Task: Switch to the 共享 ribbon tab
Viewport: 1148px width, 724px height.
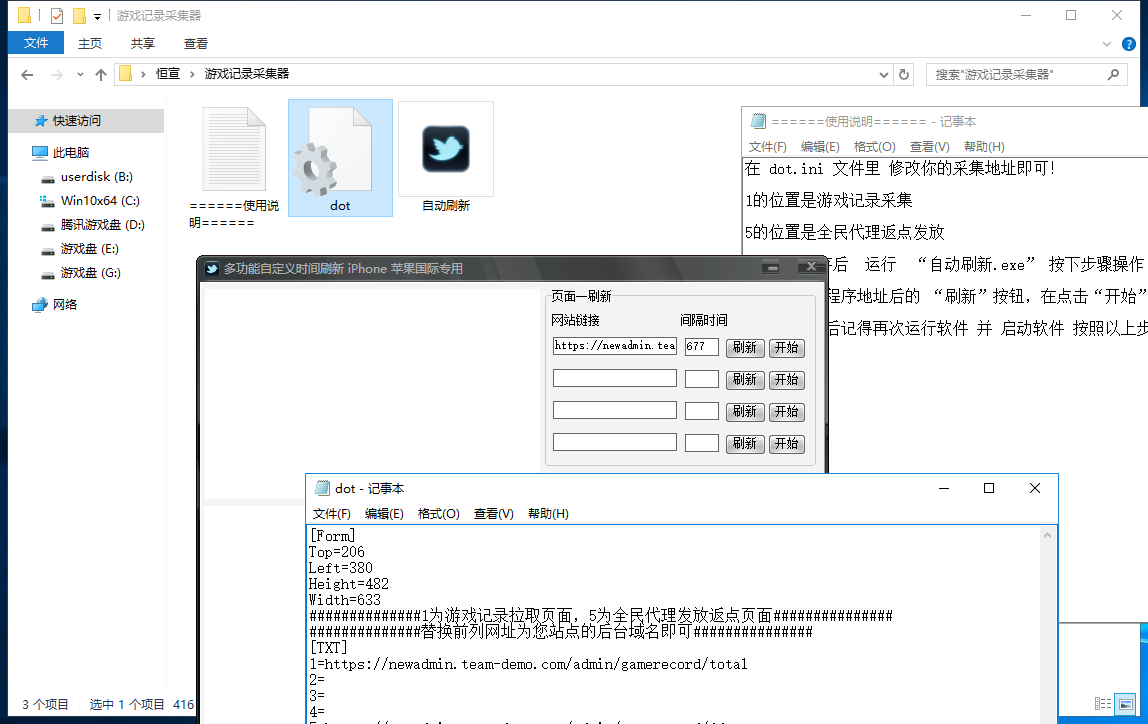Action: pyautogui.click(x=142, y=43)
